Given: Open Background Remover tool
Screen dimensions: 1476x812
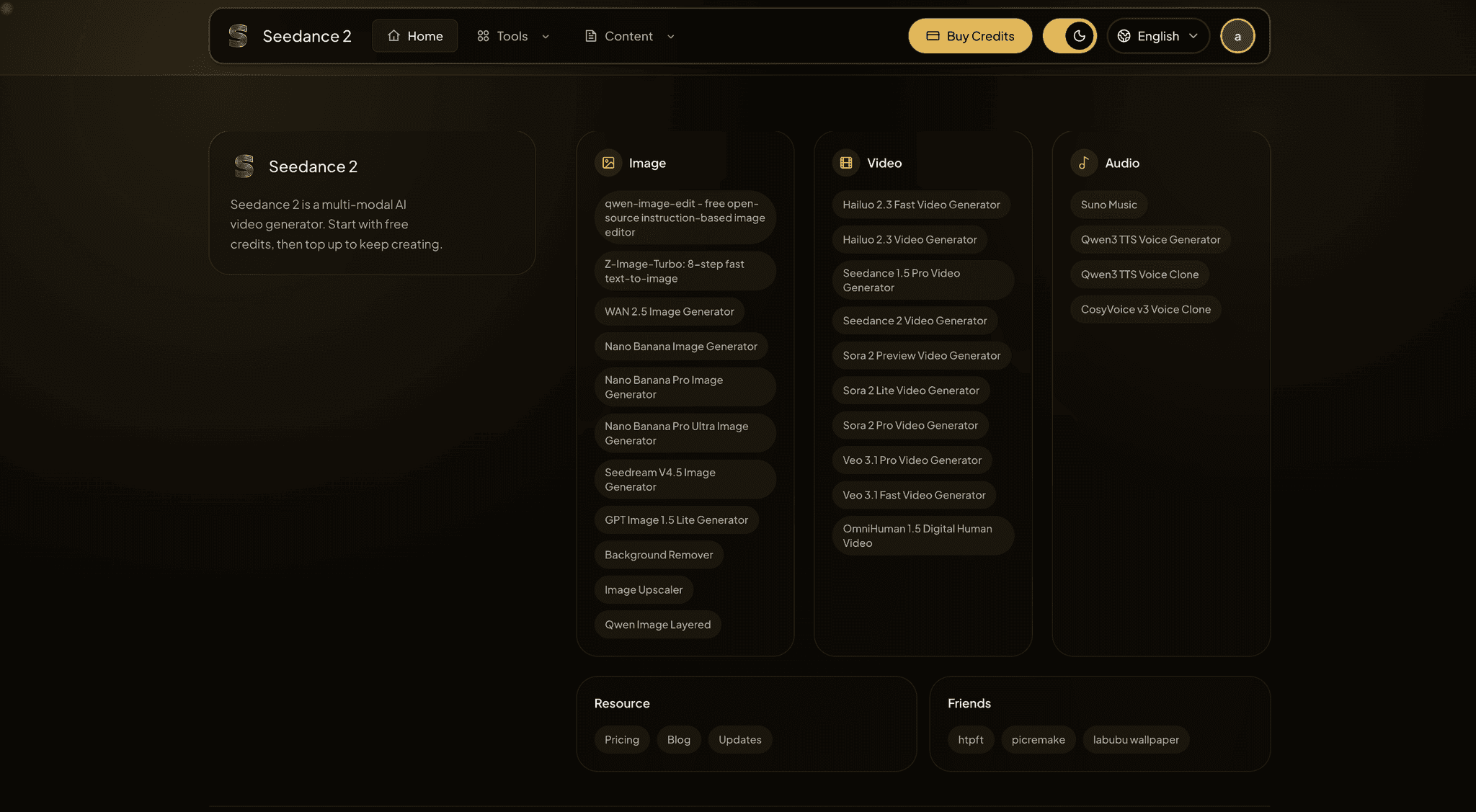Looking at the screenshot, I should click(659, 555).
